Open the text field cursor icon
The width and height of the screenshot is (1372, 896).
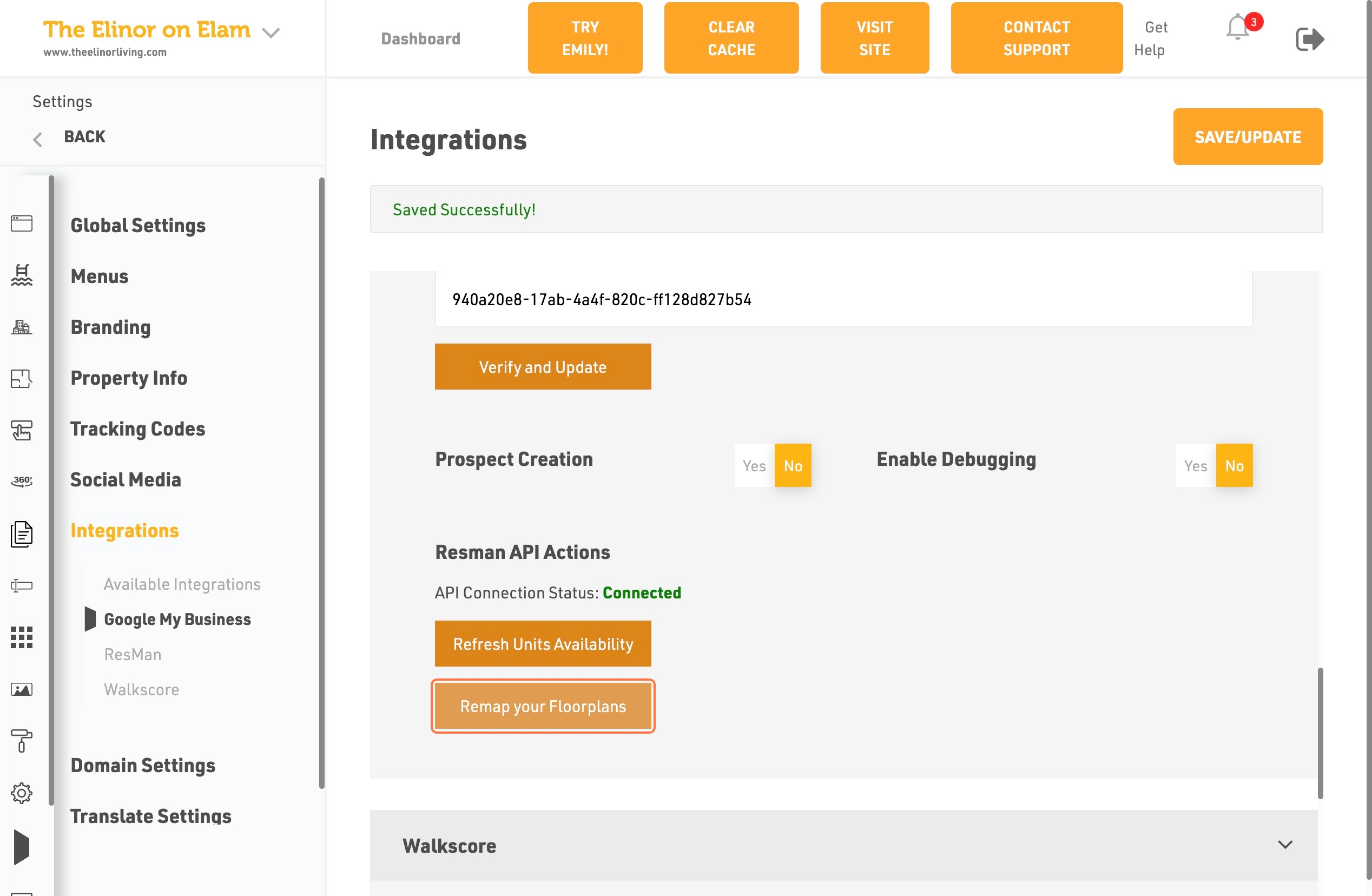(x=22, y=586)
